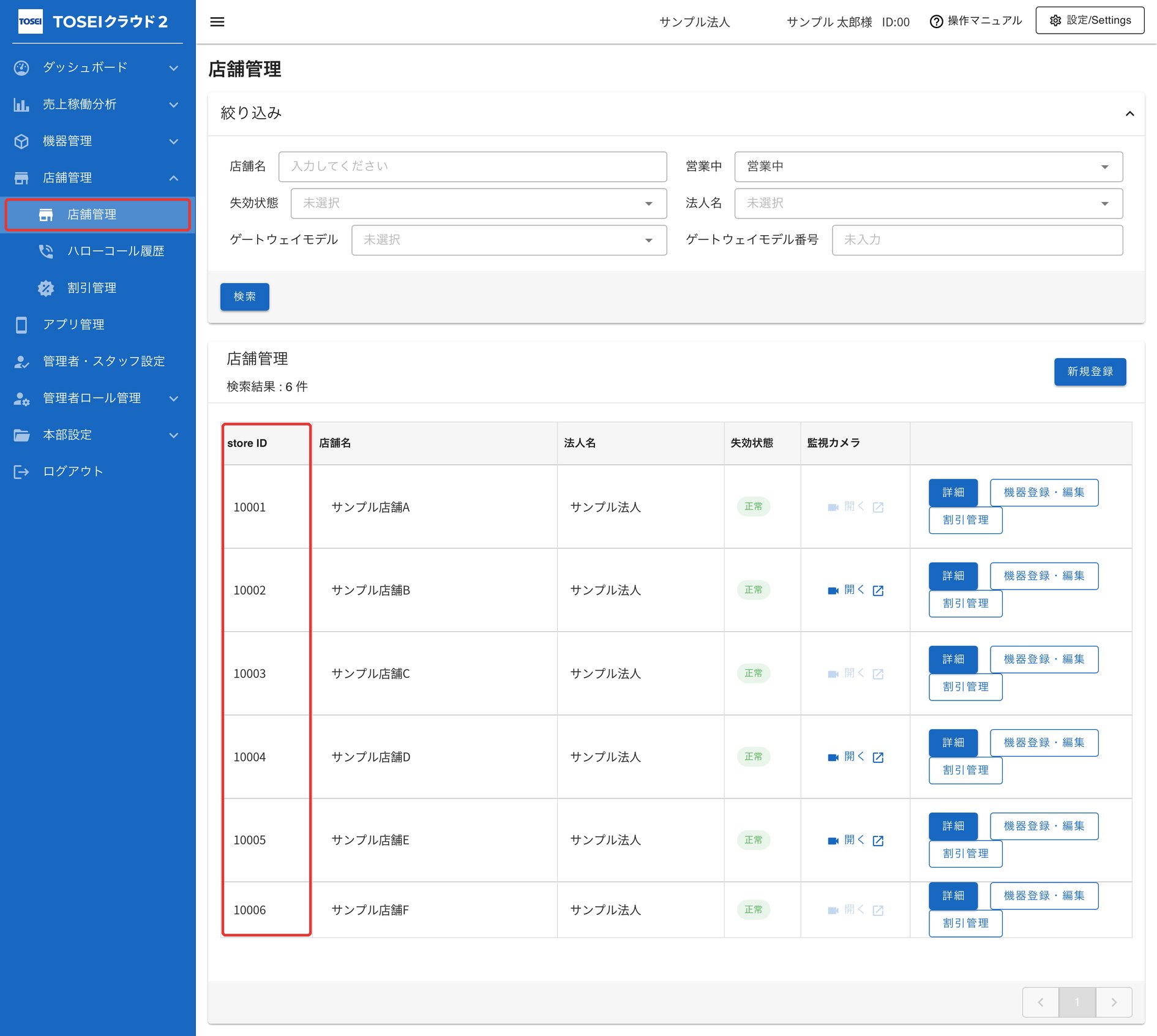Open 設定/Settings button

coord(1090,20)
